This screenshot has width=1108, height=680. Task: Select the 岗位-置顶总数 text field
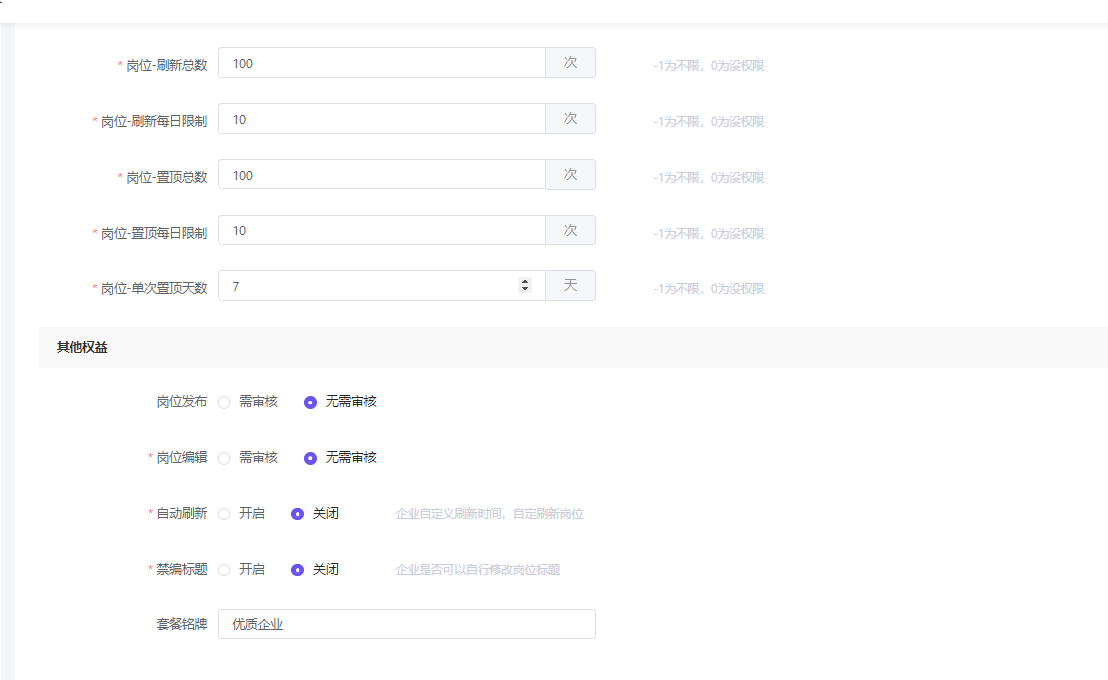tap(381, 175)
